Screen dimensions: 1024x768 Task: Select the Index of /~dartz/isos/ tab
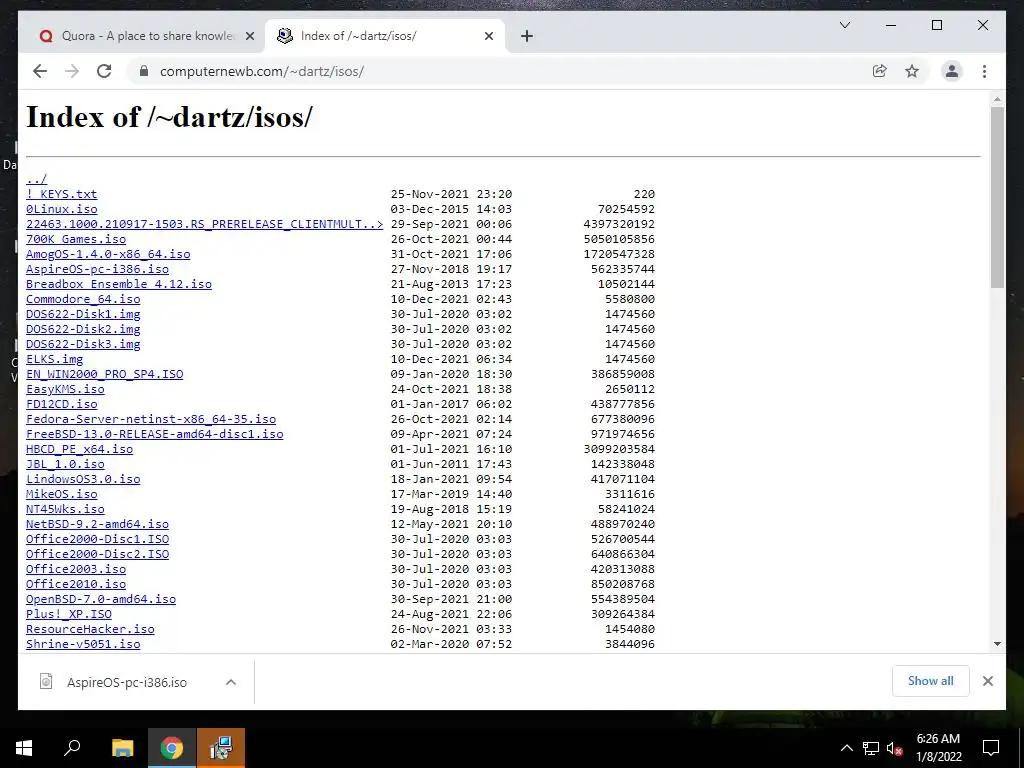[x=385, y=36]
